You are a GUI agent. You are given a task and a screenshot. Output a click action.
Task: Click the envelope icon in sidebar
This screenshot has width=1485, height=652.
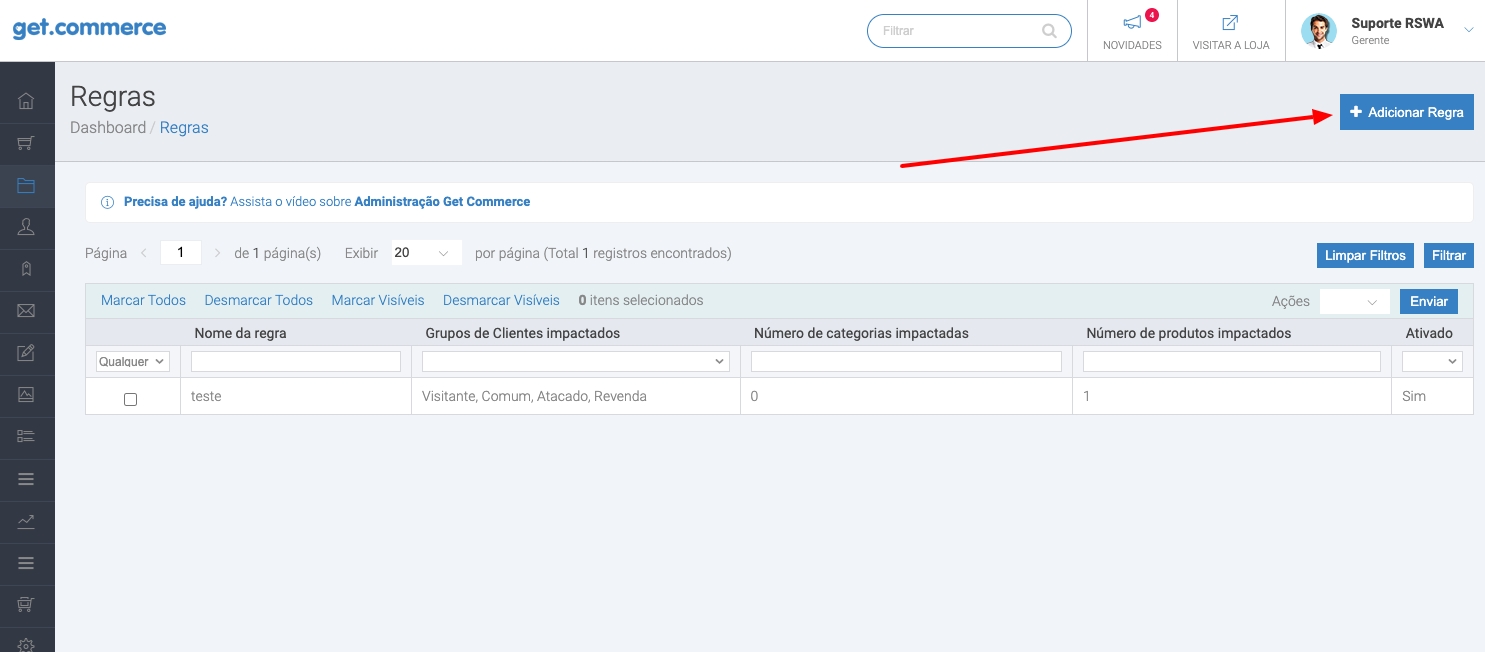(x=26, y=311)
